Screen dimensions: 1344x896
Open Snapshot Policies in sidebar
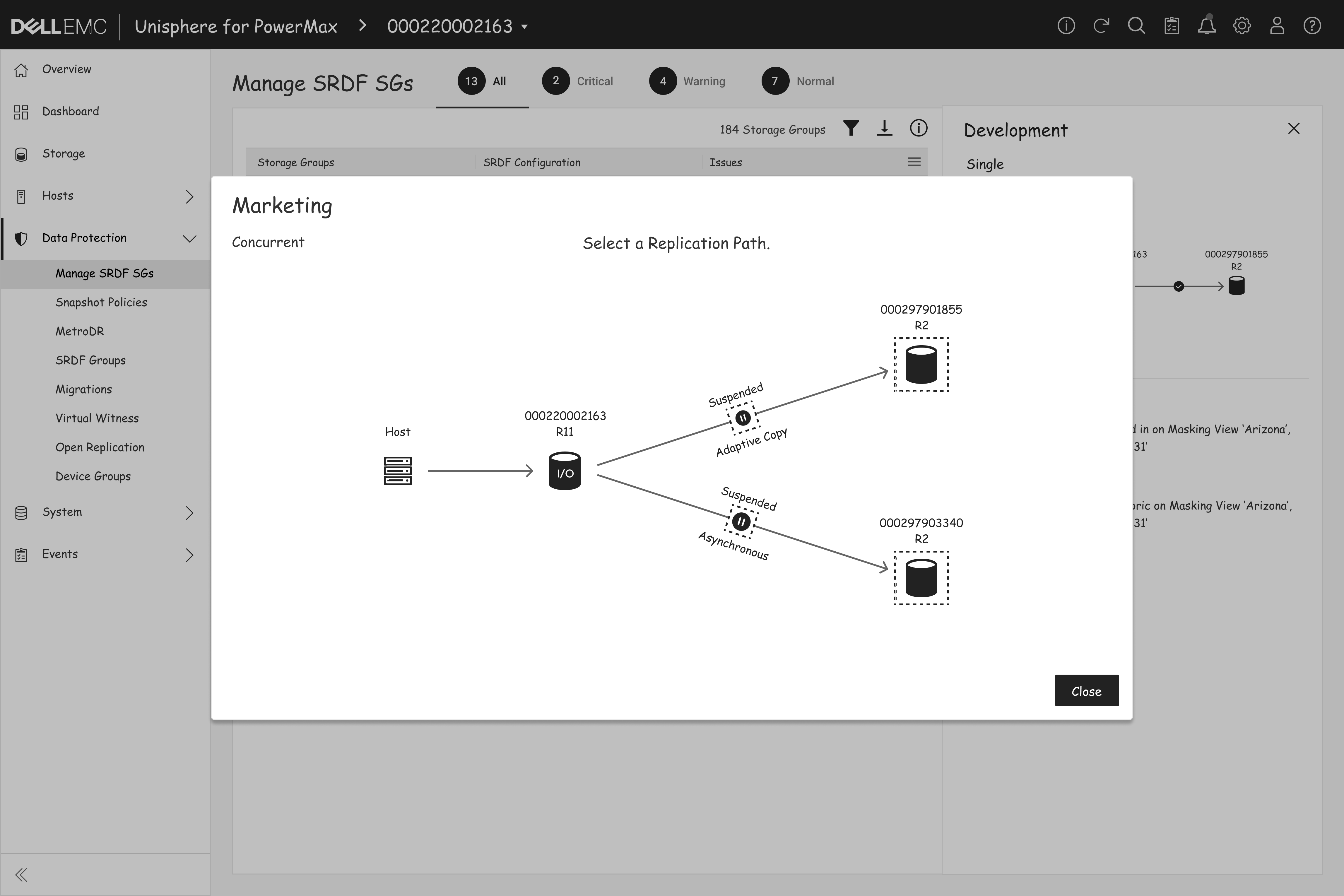pos(101,302)
